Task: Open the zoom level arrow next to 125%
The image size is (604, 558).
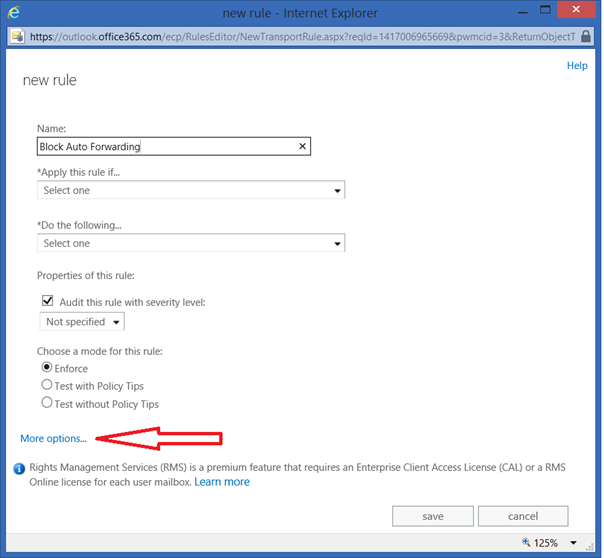Action: (574, 543)
